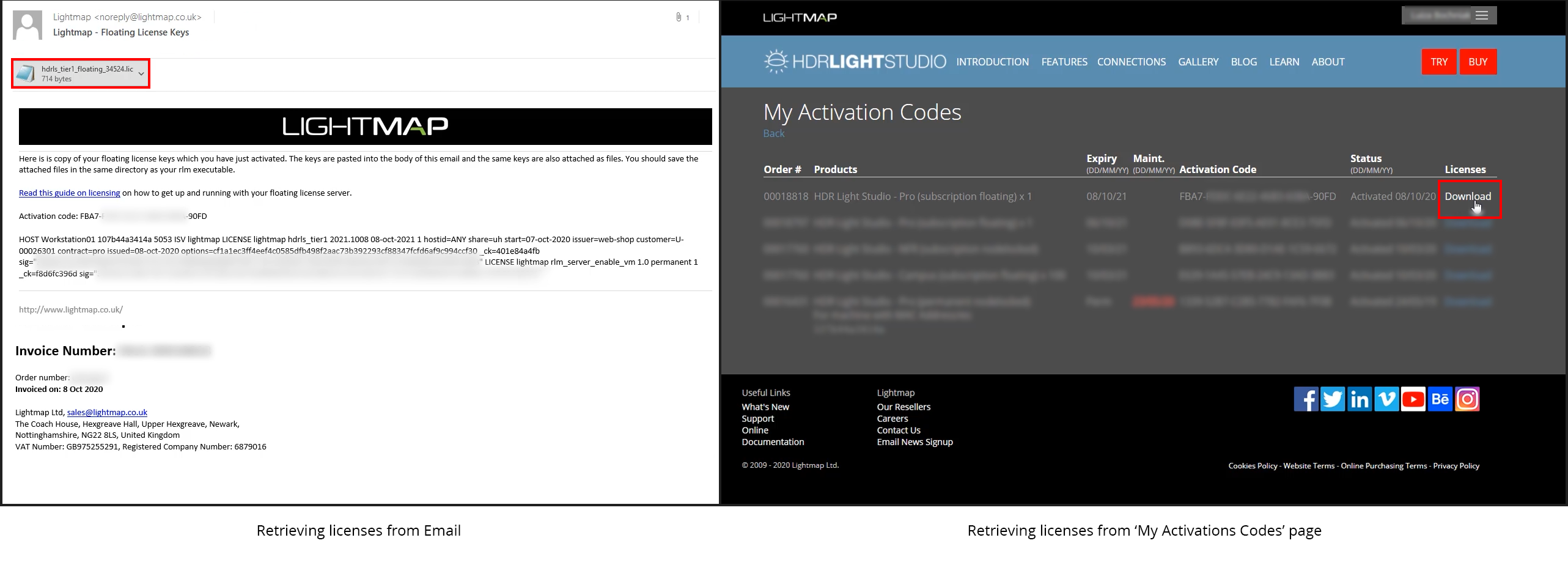Image resolution: width=1568 pixels, height=576 pixels.
Task: Click the 'Activation Code' column header
Action: [1218, 169]
